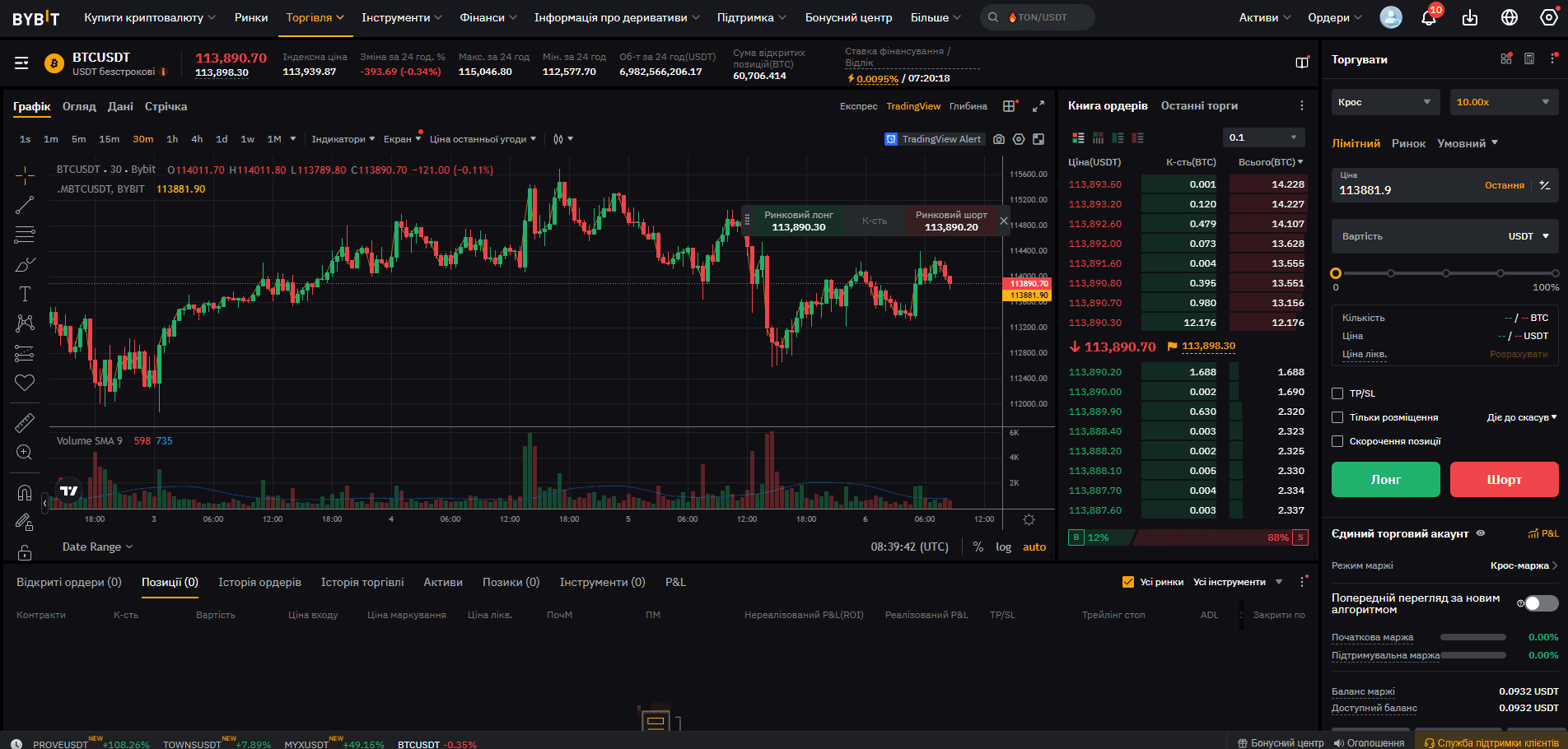
Task: Click the Ринковий лонг quick trade button
Action: coord(798,221)
